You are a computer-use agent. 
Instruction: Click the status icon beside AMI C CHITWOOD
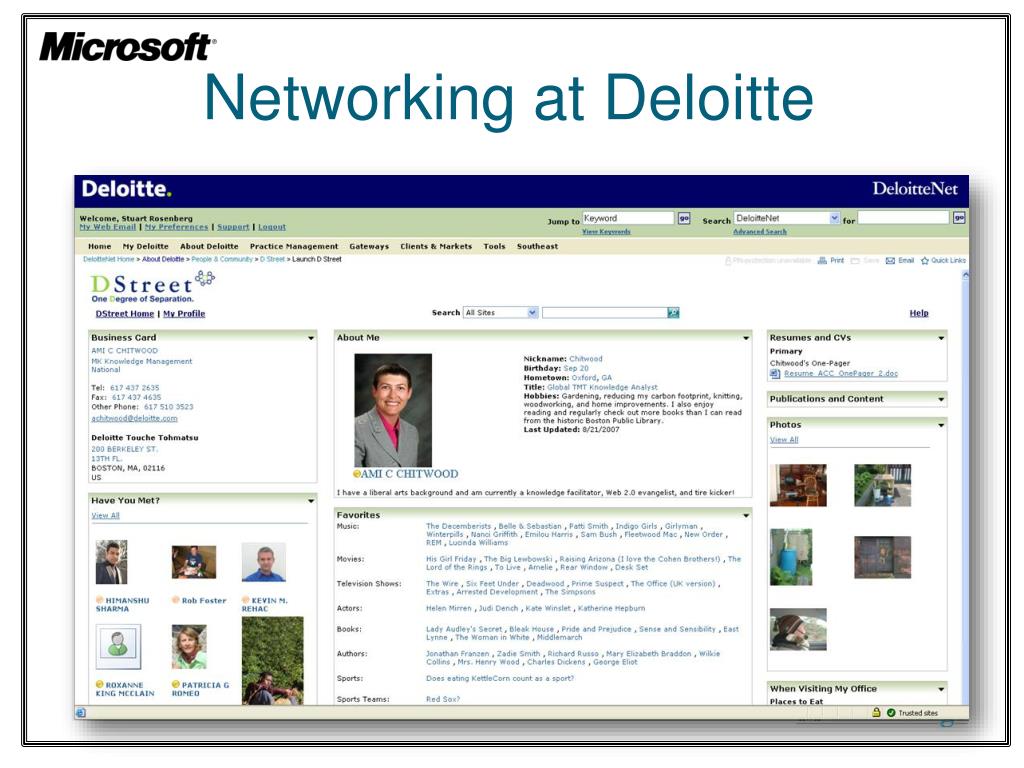click(x=357, y=474)
